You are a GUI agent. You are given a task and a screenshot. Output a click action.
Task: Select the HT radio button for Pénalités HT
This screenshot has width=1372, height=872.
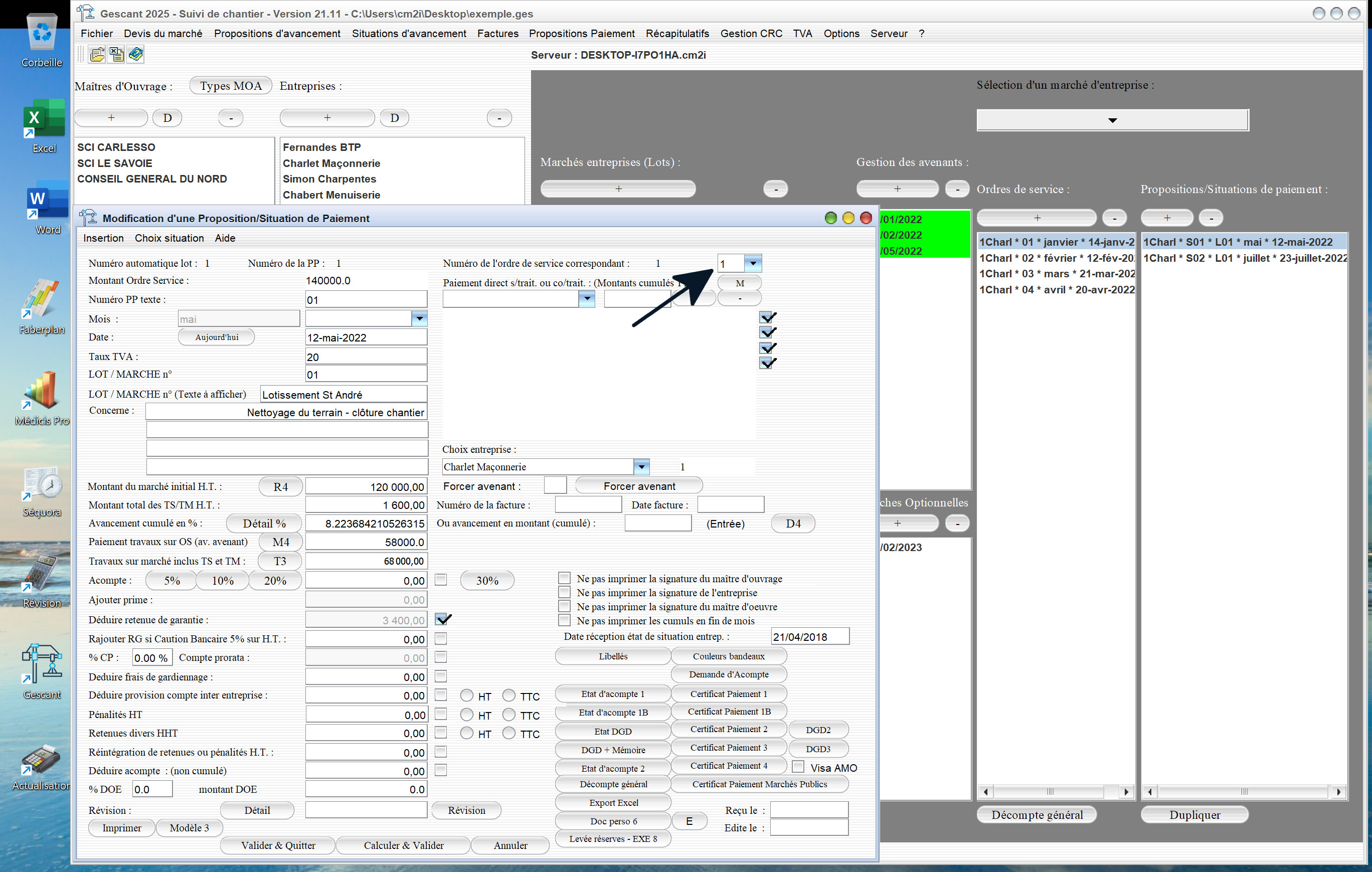(467, 714)
